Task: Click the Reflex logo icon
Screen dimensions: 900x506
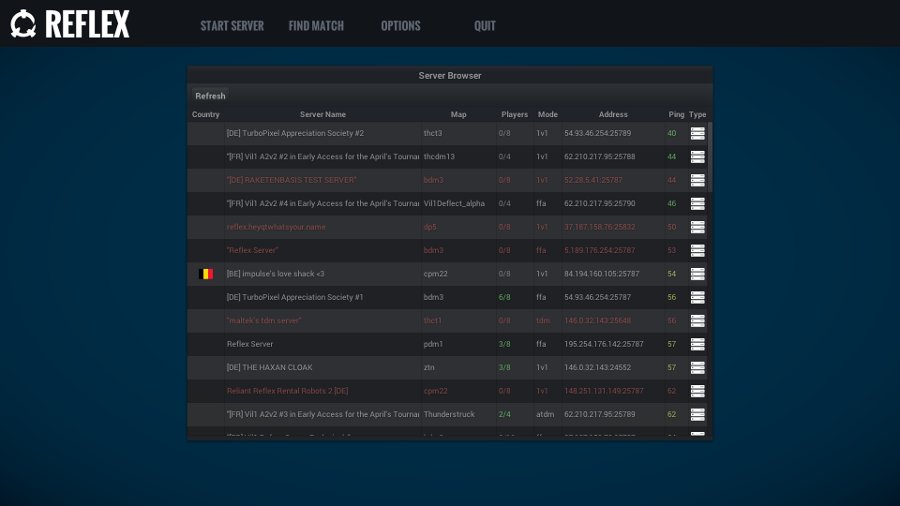Action: 23,24
